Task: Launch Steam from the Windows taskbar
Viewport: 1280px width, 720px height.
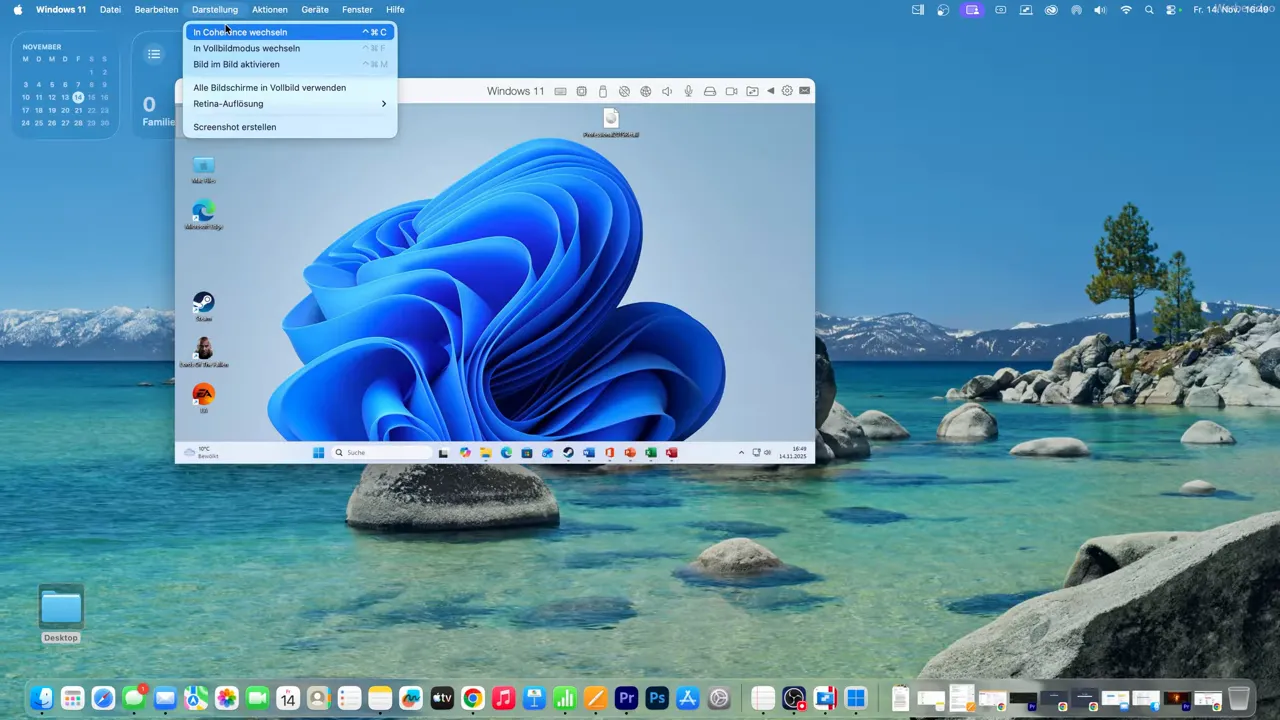Action: 568,453
